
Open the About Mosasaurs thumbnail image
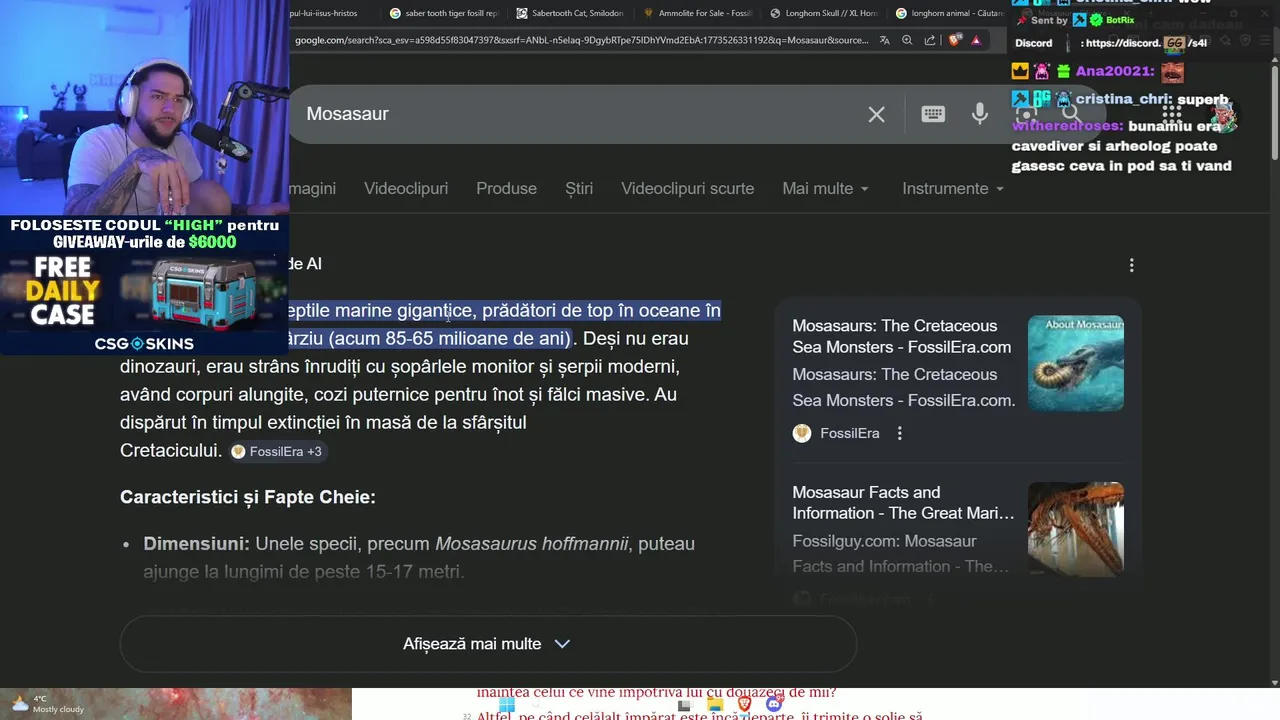[1076, 363]
